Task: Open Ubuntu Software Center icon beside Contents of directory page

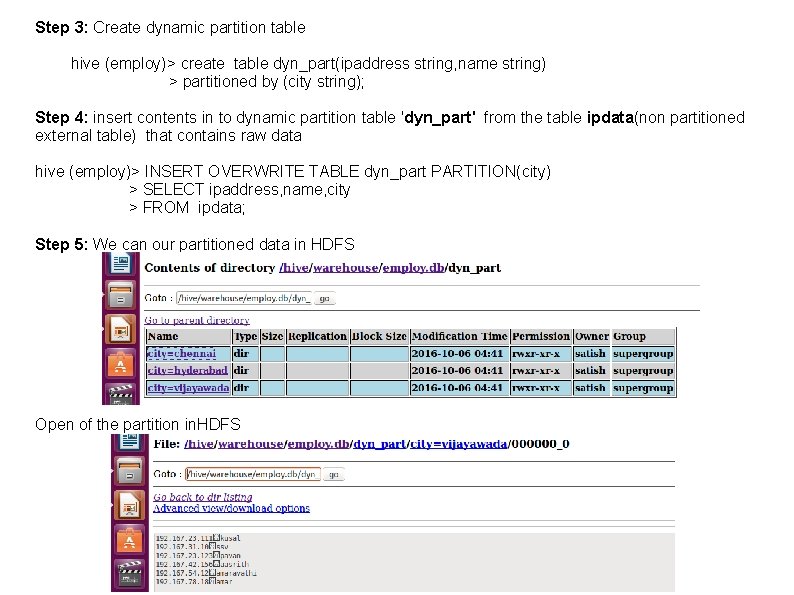Action: point(121,364)
